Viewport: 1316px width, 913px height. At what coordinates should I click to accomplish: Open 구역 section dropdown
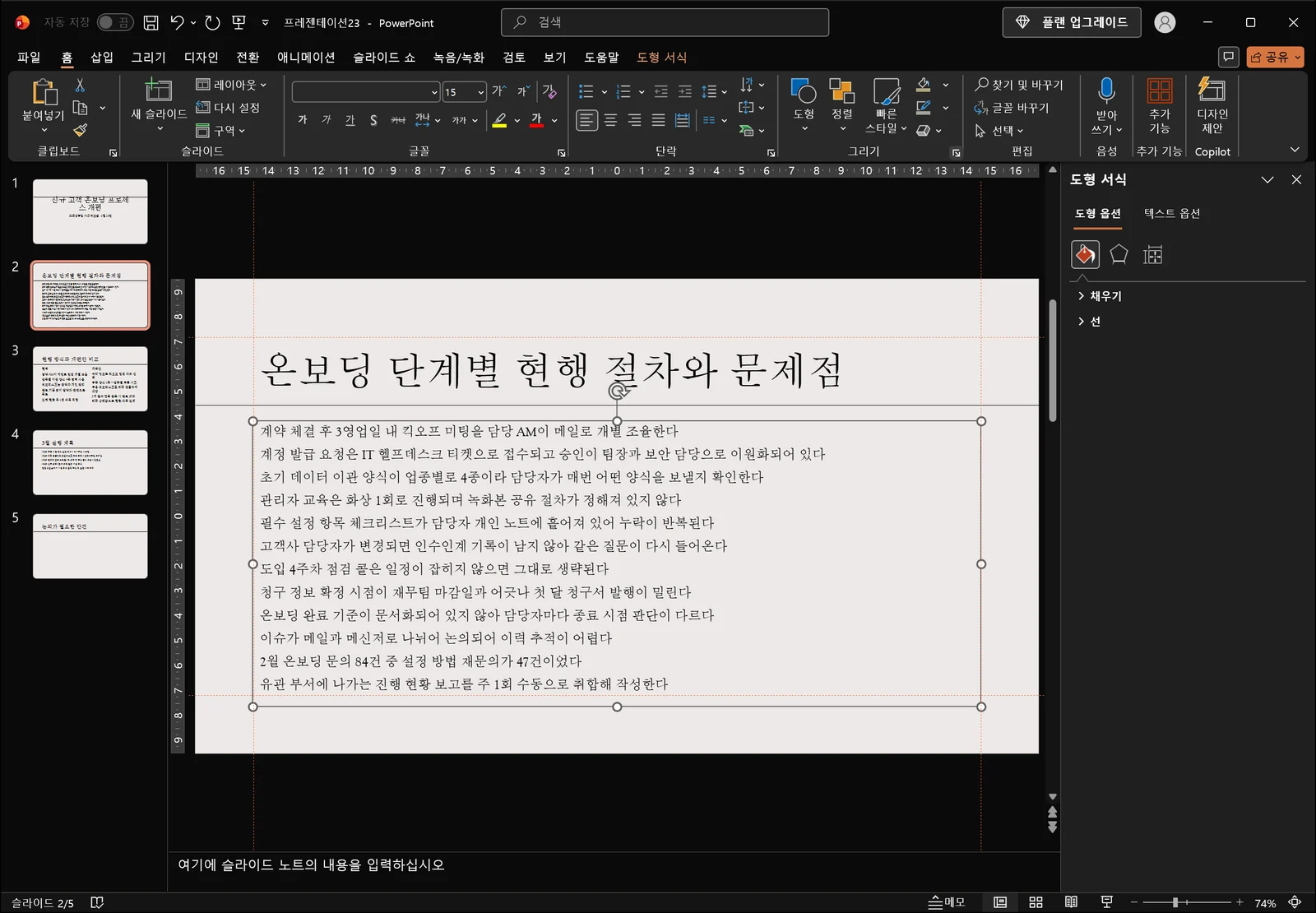pyautogui.click(x=220, y=131)
